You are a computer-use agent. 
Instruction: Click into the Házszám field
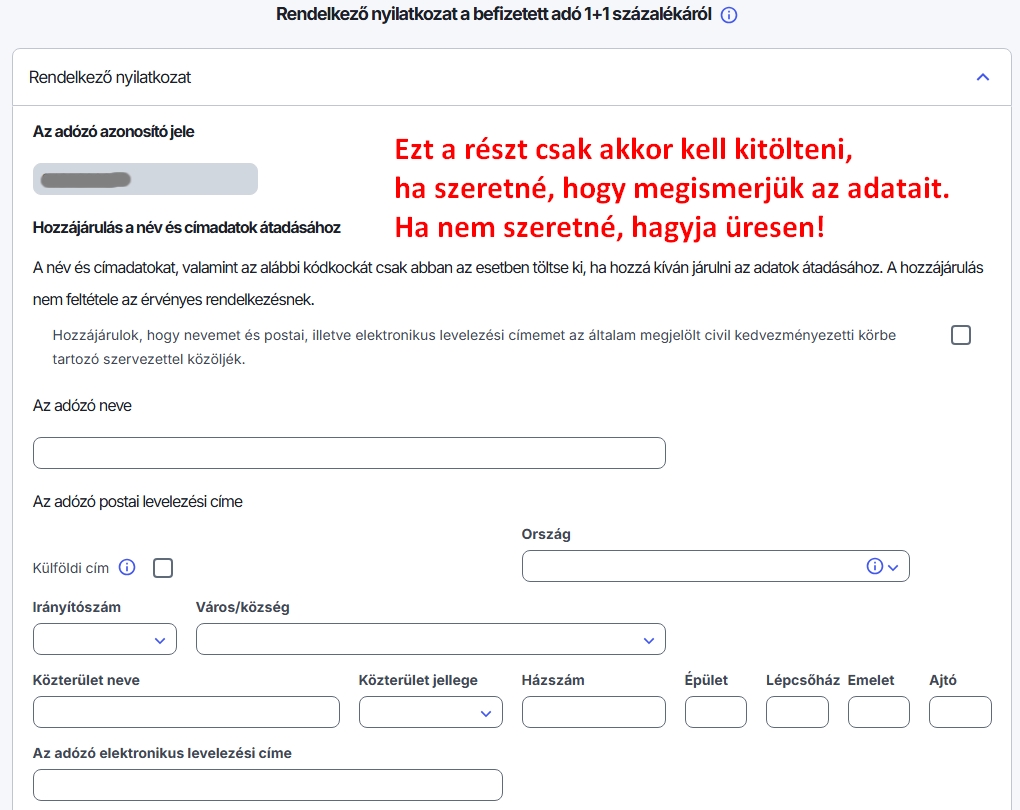(x=593, y=712)
